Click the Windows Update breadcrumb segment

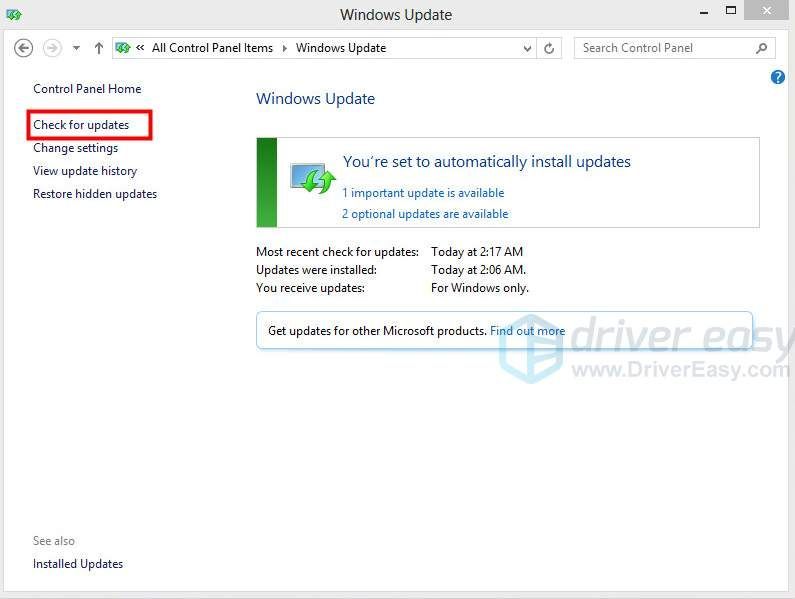341,48
